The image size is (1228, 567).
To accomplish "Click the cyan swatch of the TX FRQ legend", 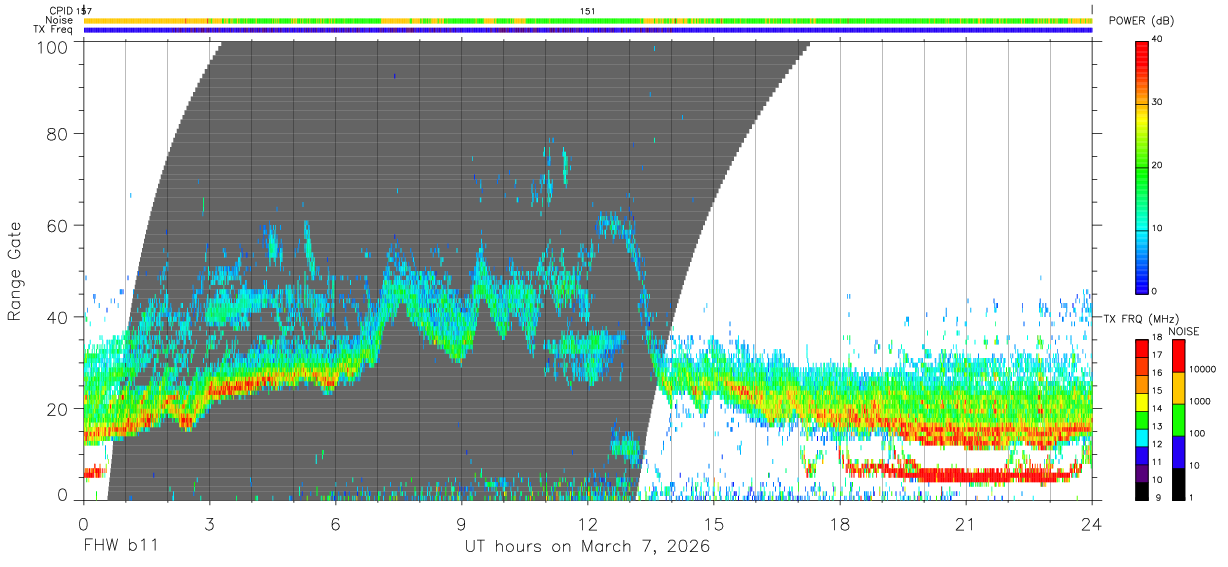I will [x=1142, y=436].
